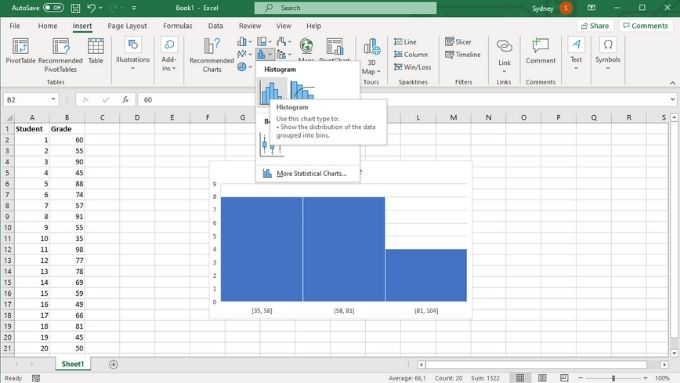Image resolution: width=680 pixels, height=383 pixels.
Task: Open the PivotTable tool
Action: [20, 51]
